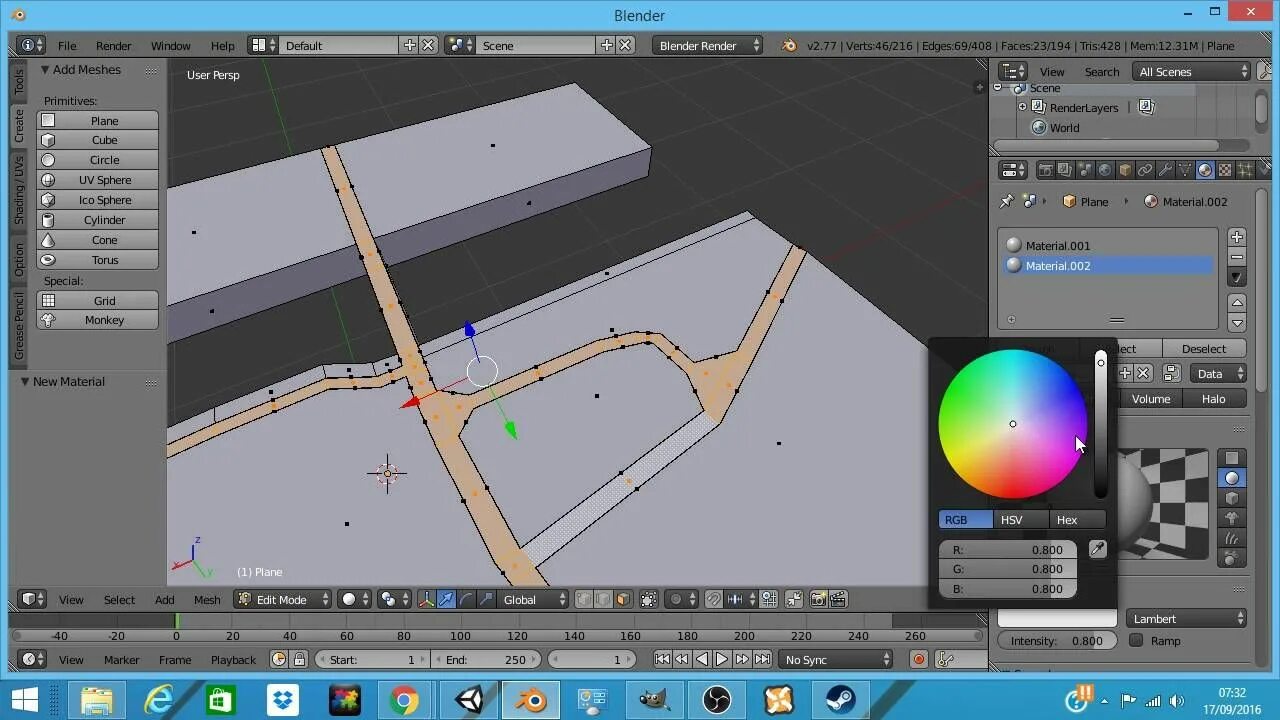Select the Translate manipulator arrow icon
The image size is (1280, 720).
tap(446, 599)
